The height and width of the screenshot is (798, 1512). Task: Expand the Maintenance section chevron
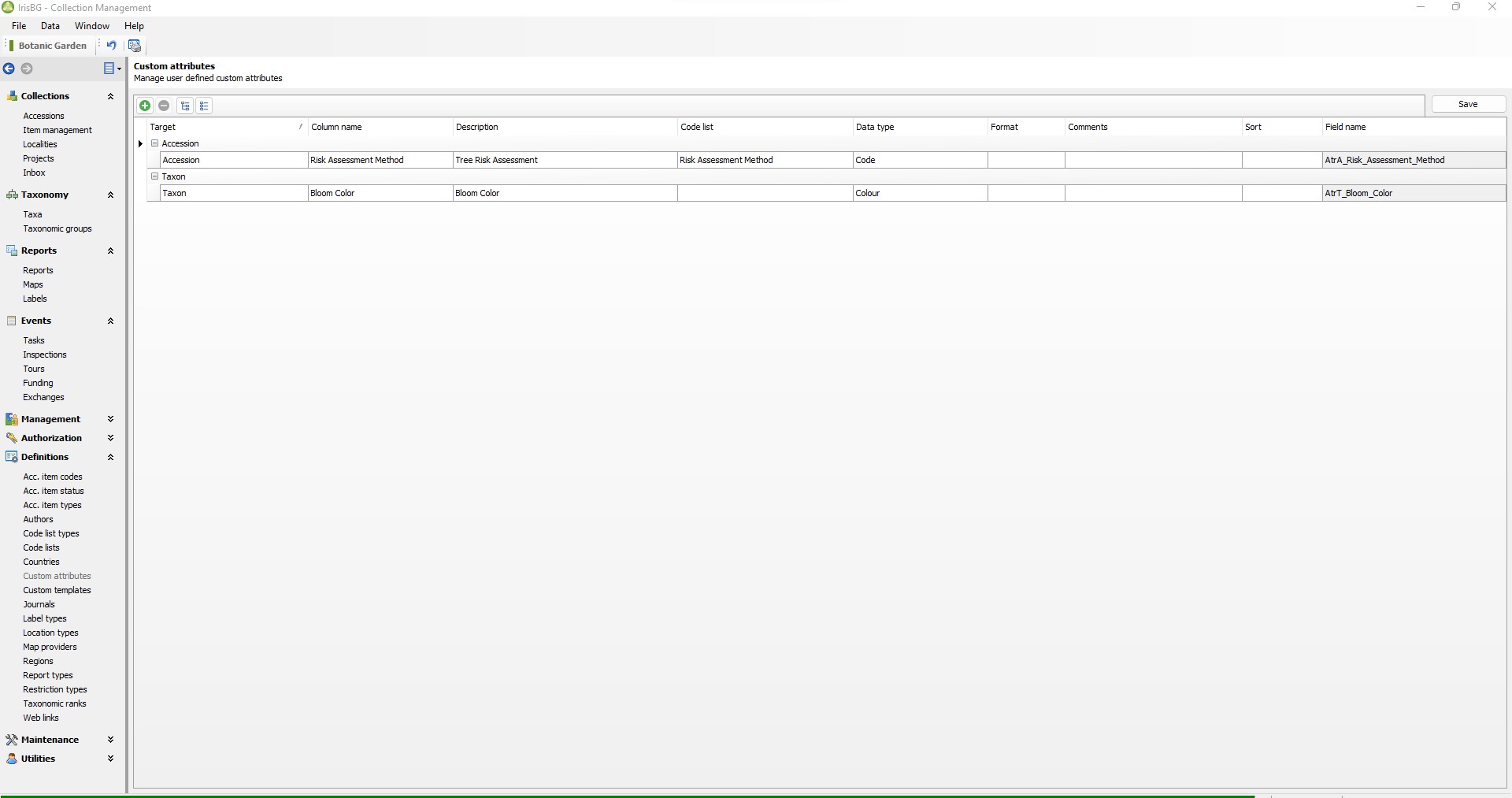[x=110, y=740]
